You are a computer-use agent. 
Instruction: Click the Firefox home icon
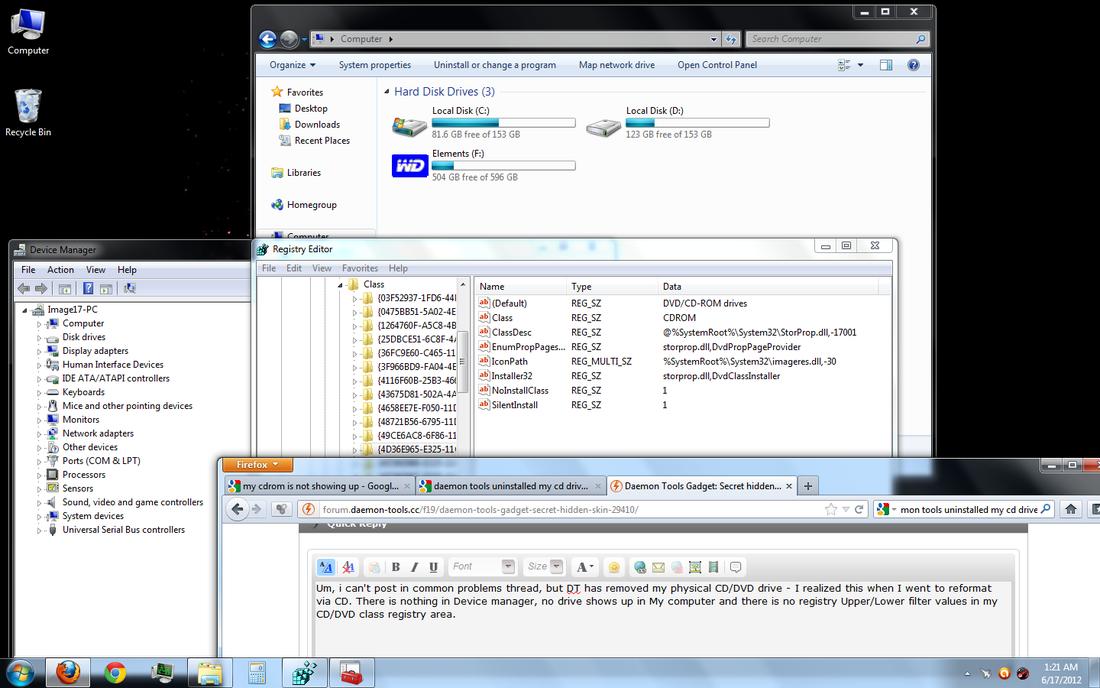[x=1071, y=509]
